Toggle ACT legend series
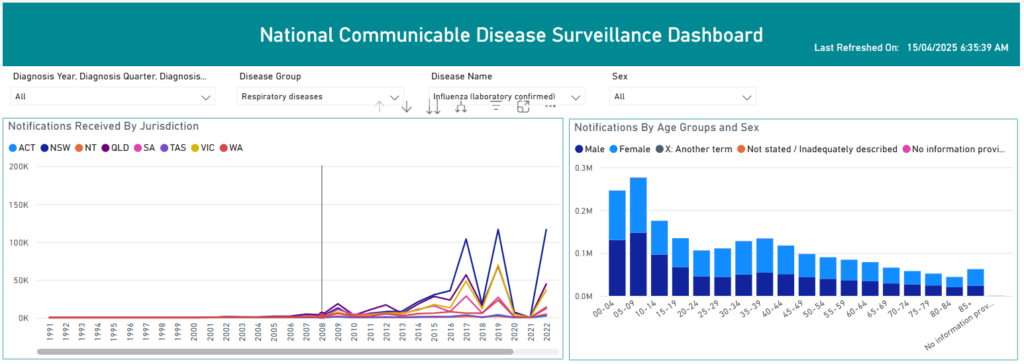The height and width of the screenshot is (364, 1024). coord(22,148)
